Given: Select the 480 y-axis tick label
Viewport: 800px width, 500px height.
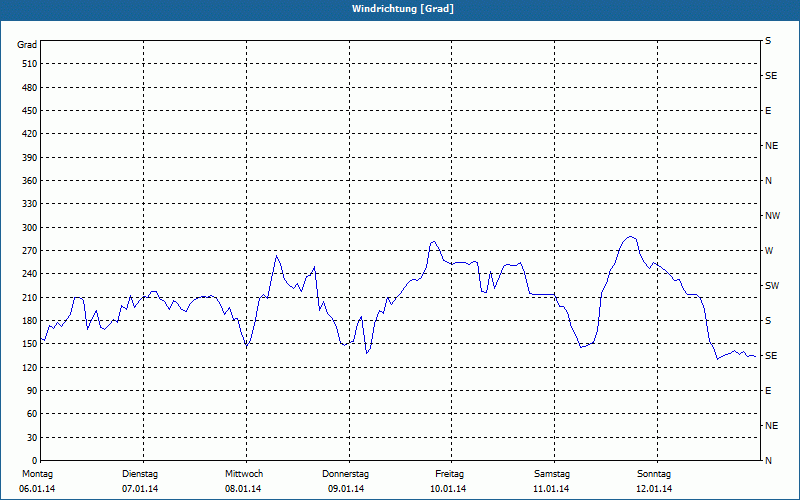Looking at the screenshot, I should (29, 87).
